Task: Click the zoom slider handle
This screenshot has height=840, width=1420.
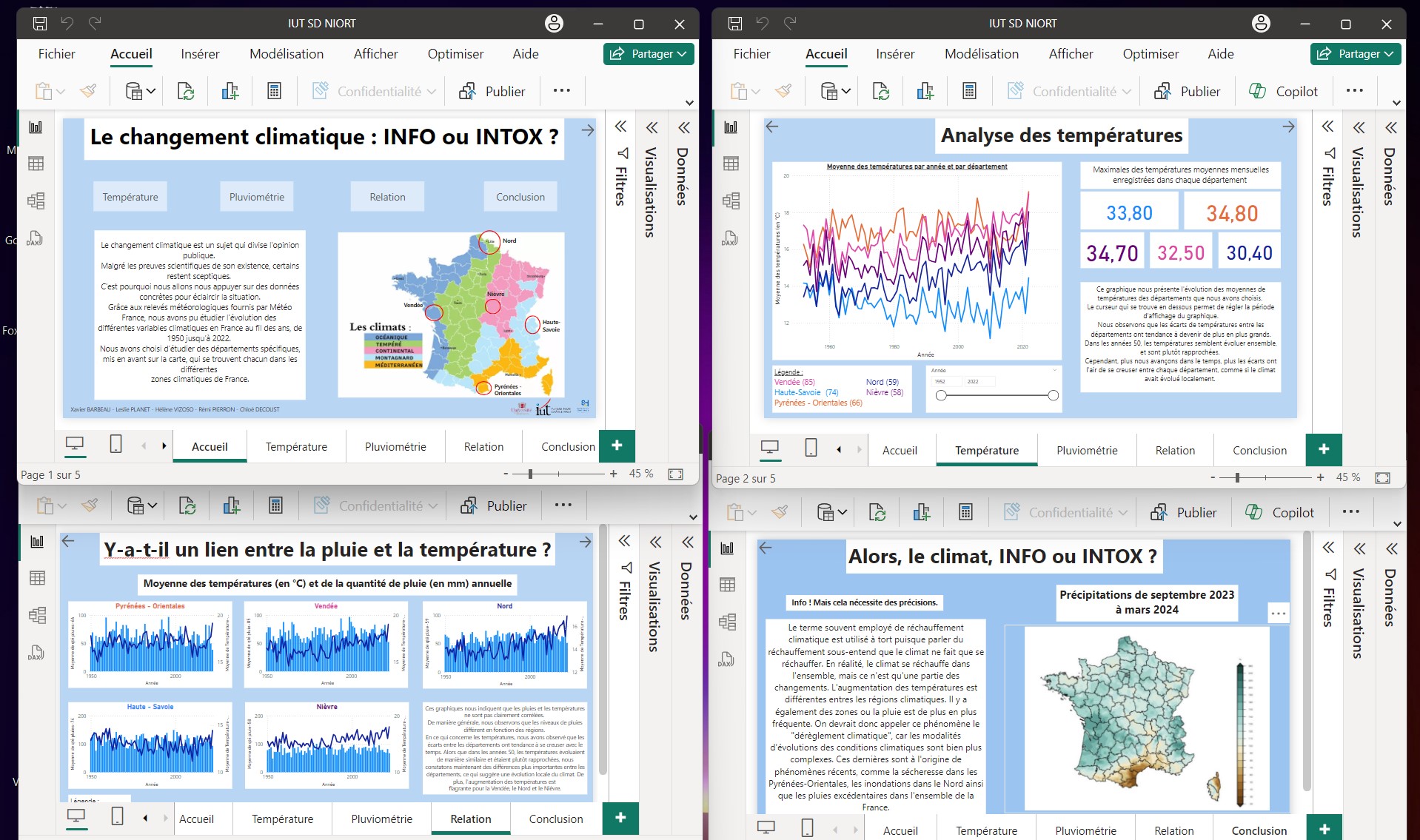Action: 532,474
